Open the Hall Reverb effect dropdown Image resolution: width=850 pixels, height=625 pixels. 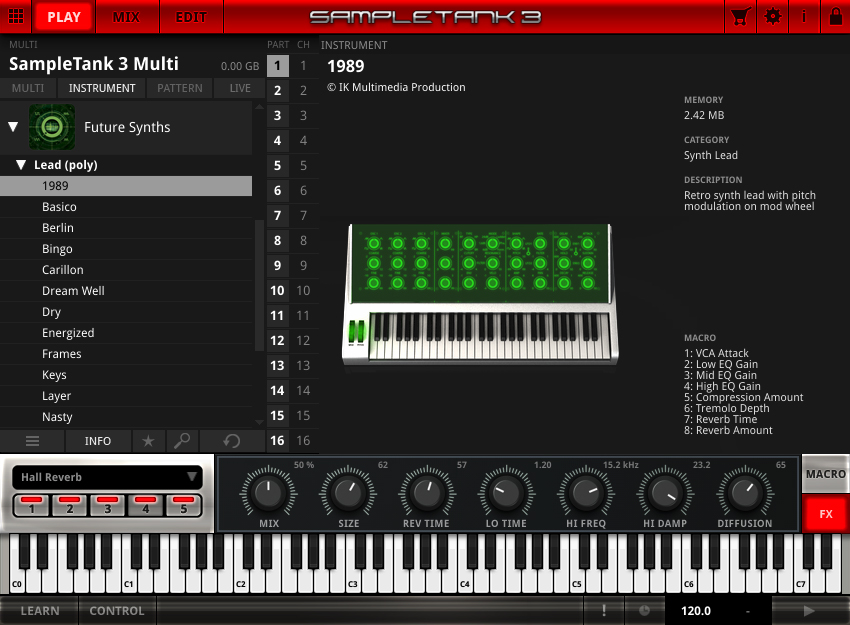pyautogui.click(x=107, y=477)
